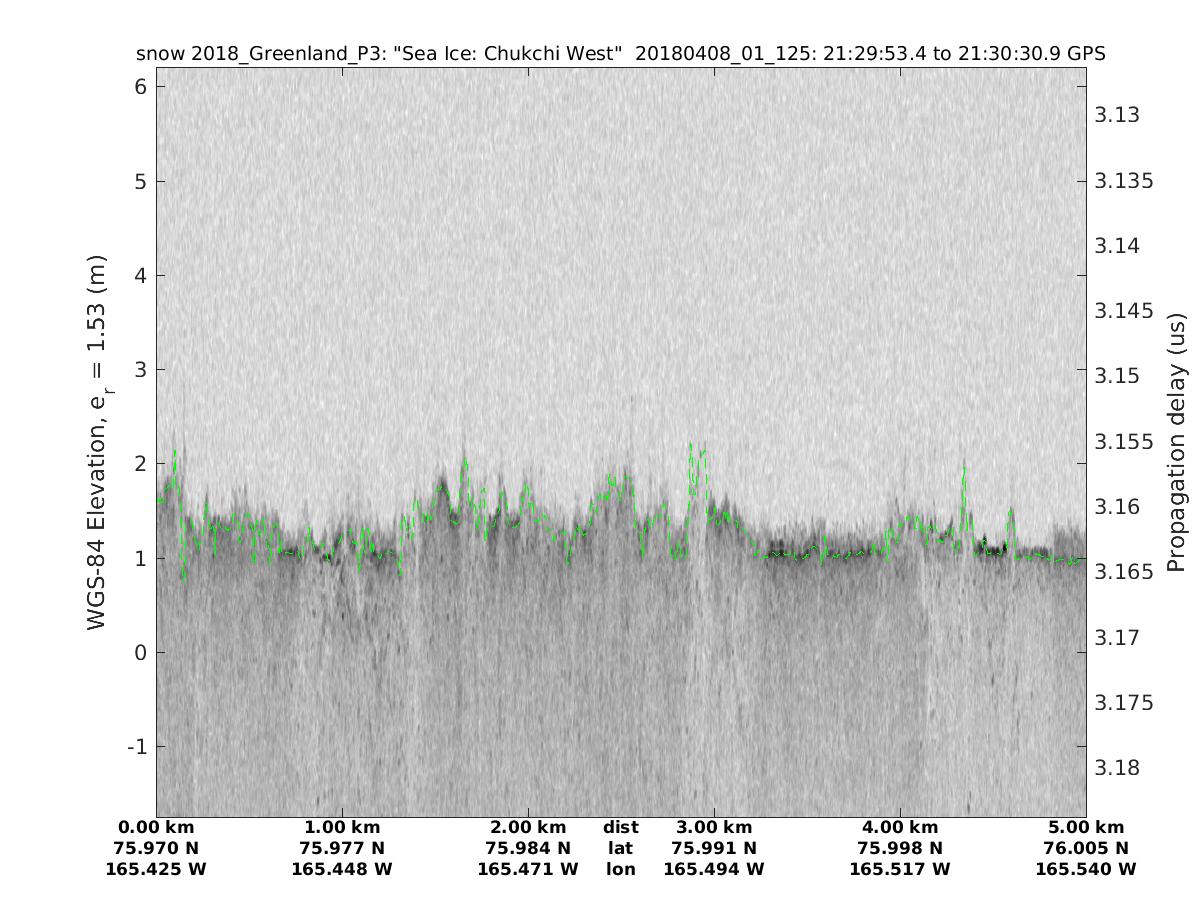Screen dimensions: 1200x900
Task: Click the "4.00 km" x-axis tick label
Action: [900, 827]
